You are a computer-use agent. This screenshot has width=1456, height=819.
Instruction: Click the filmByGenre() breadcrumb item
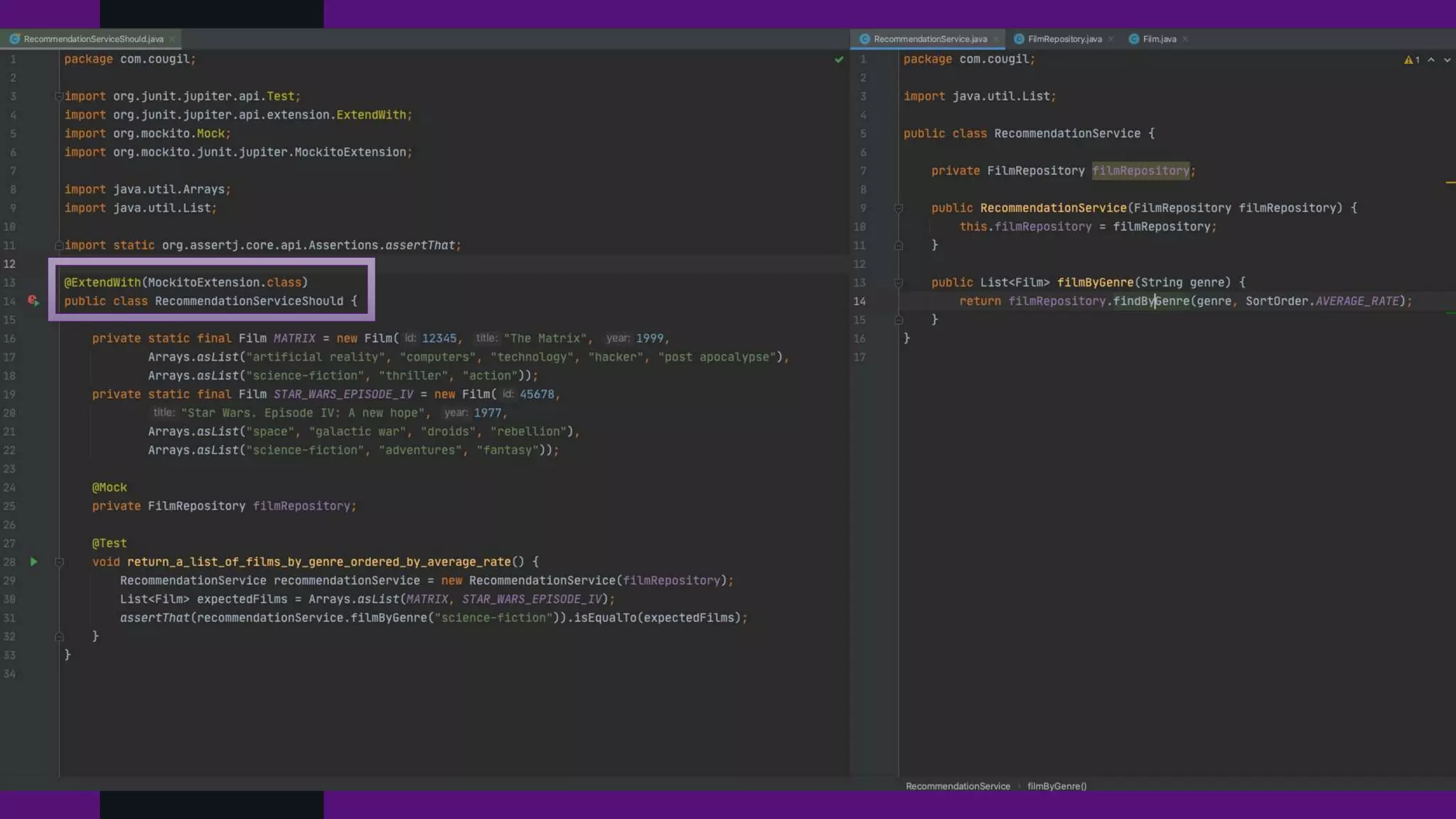click(1056, 786)
